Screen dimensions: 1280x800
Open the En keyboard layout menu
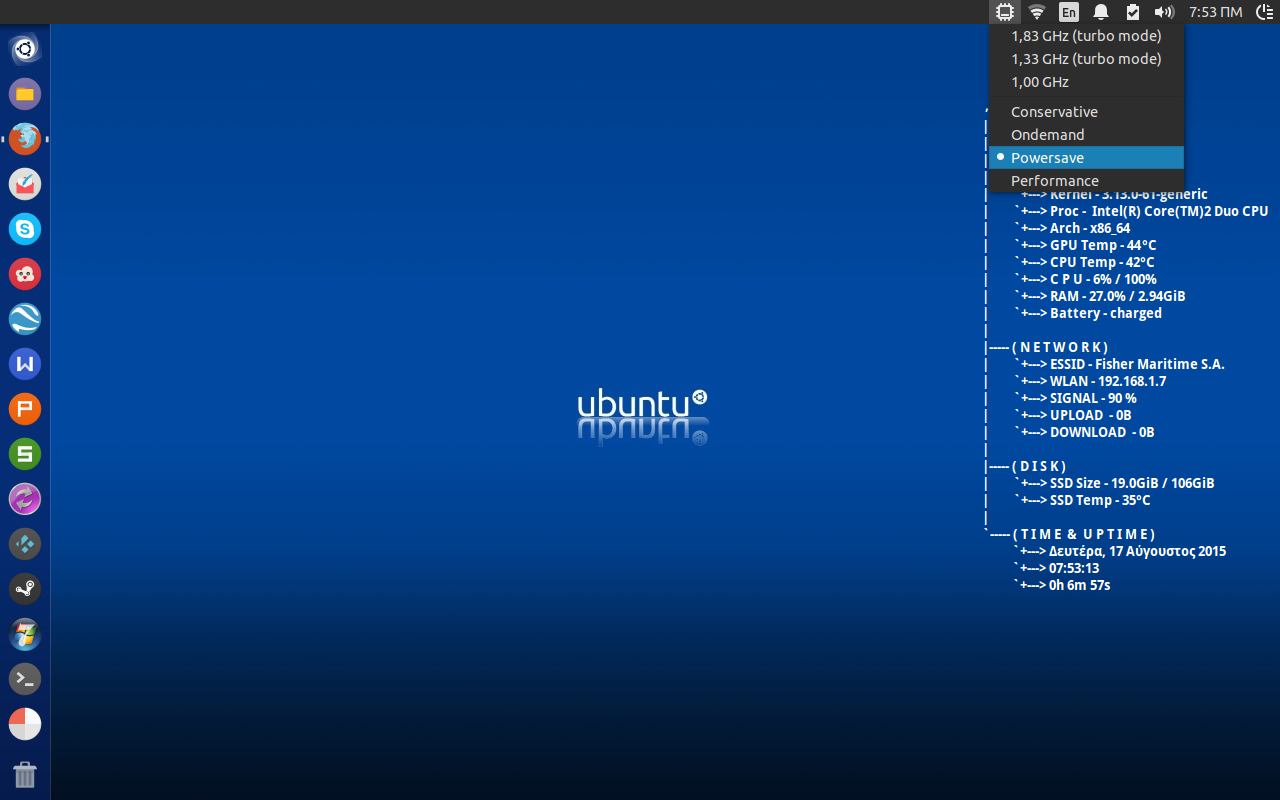pyautogui.click(x=1069, y=12)
